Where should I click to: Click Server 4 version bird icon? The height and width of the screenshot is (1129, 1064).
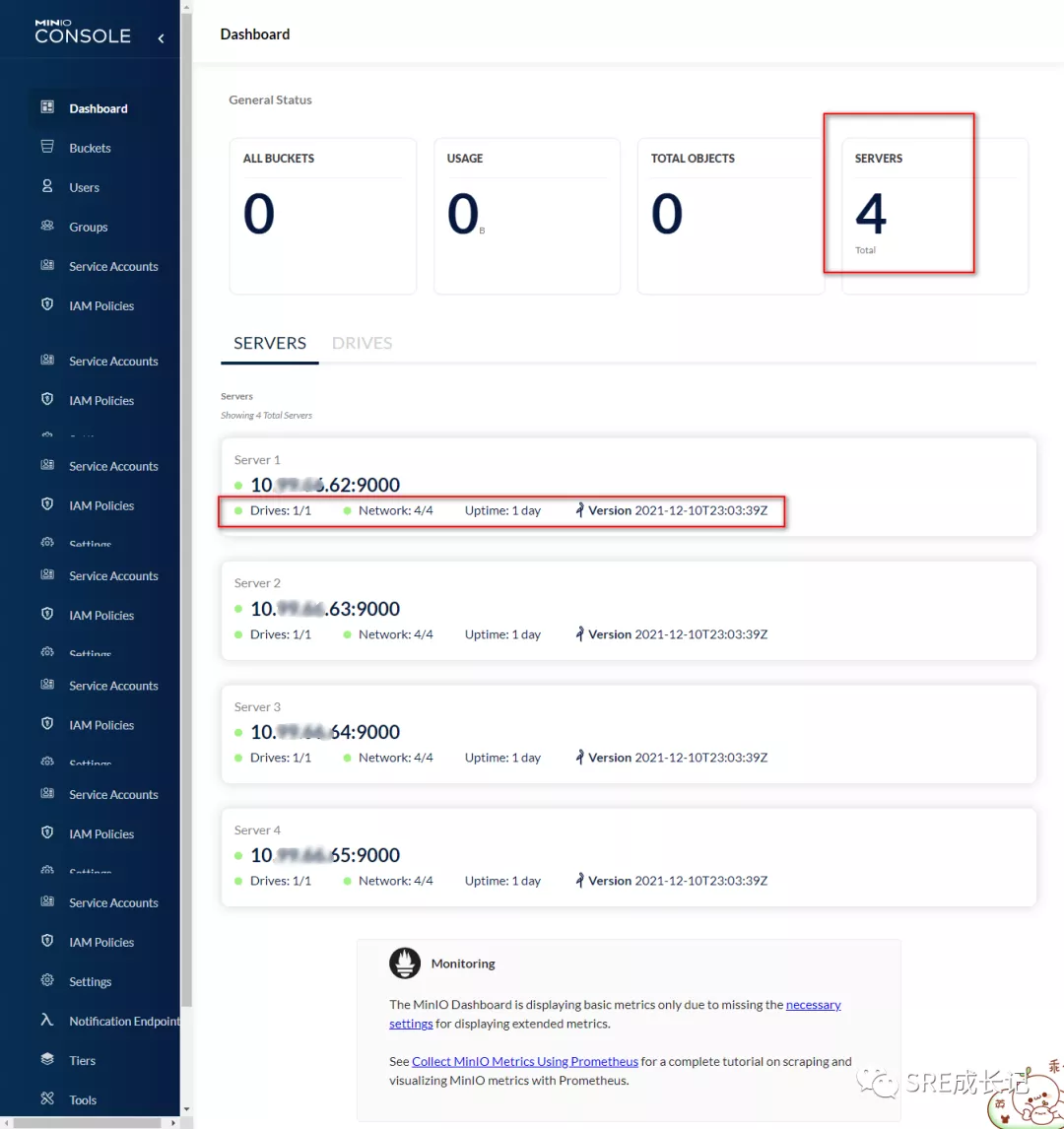point(579,880)
